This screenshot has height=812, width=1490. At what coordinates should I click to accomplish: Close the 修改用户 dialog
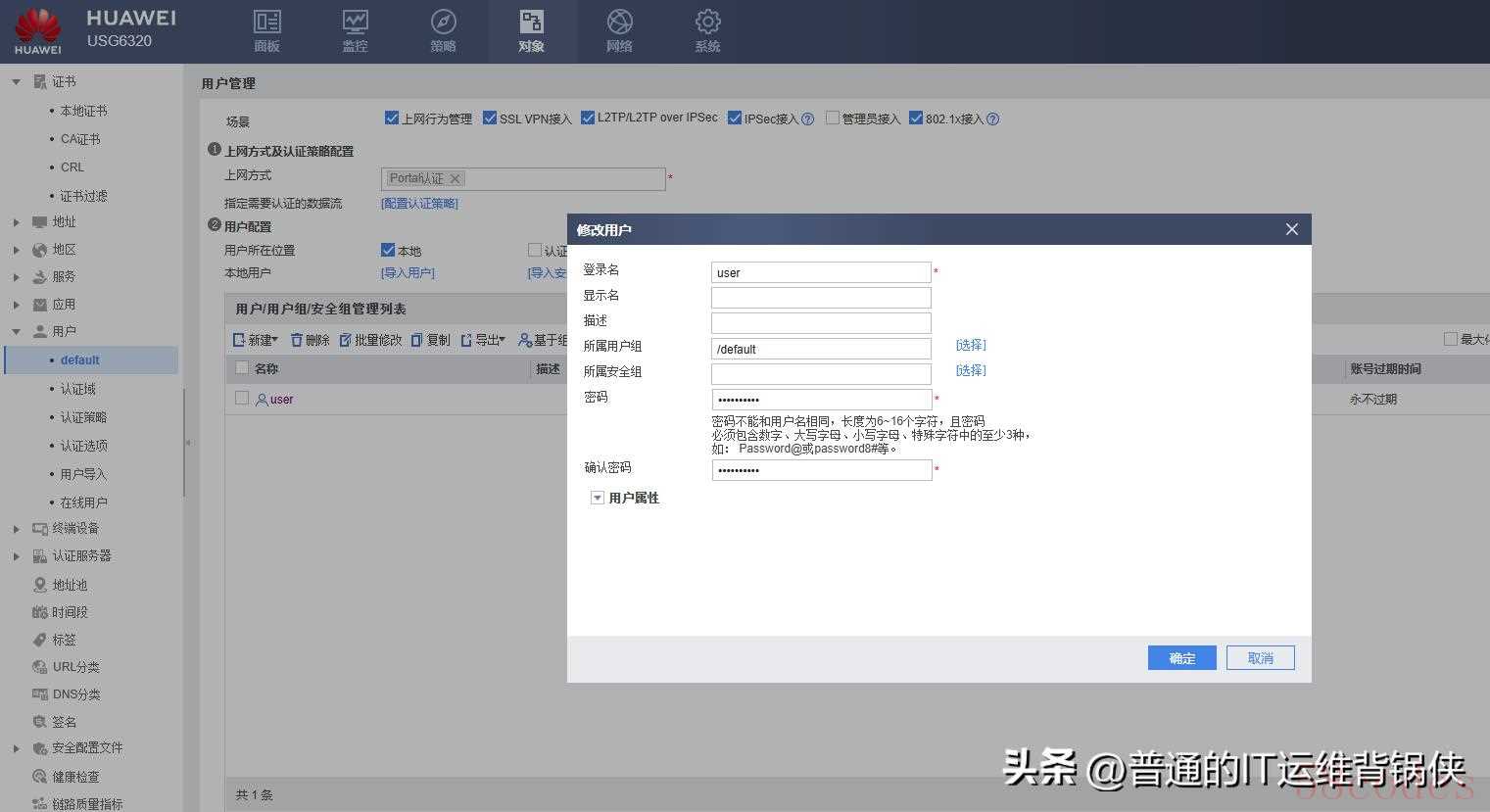point(1291,229)
